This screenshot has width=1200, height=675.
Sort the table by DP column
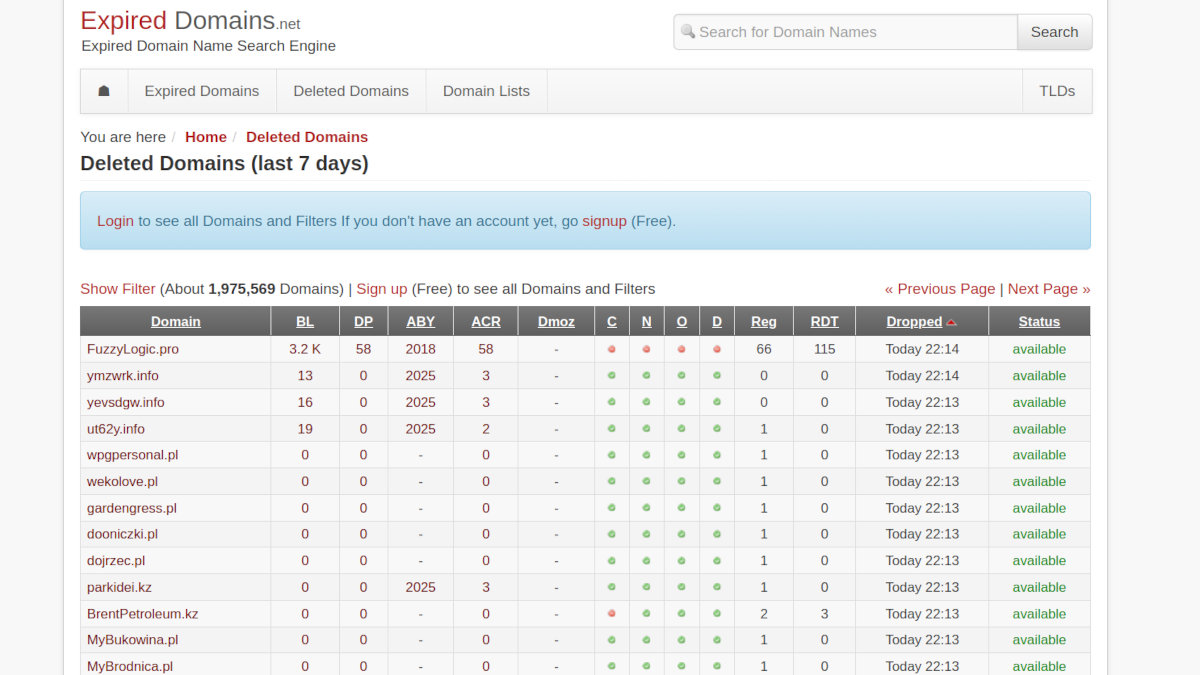(x=363, y=322)
